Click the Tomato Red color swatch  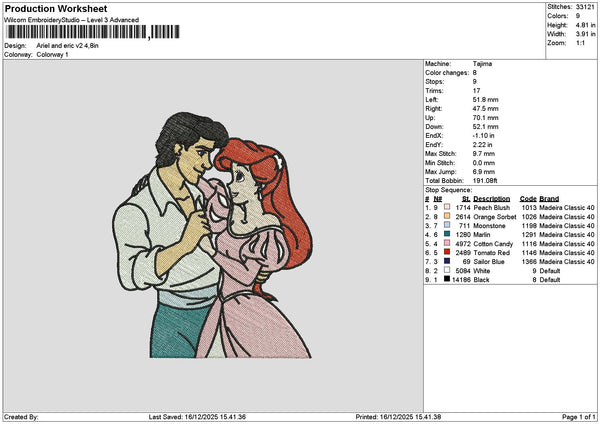click(447, 252)
